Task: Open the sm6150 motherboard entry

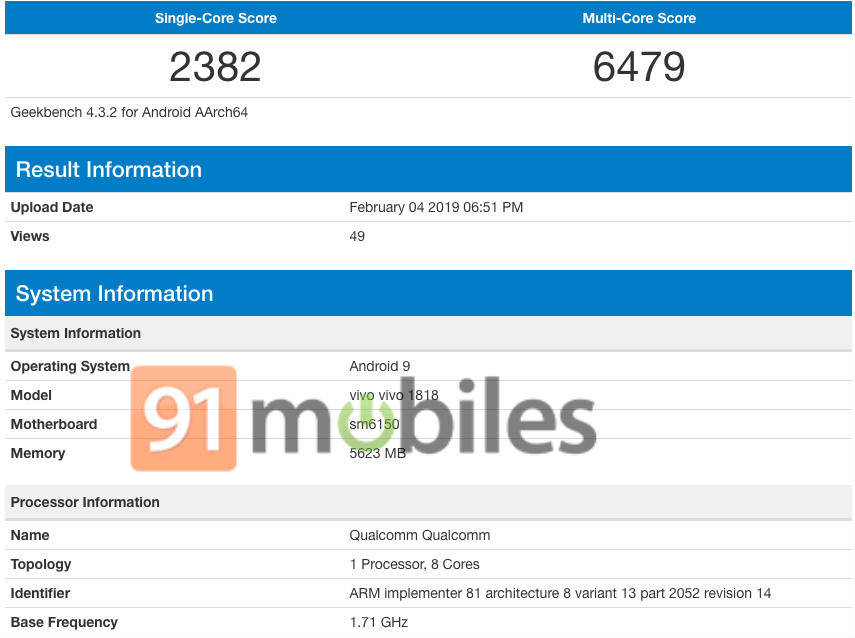Action: [373, 424]
